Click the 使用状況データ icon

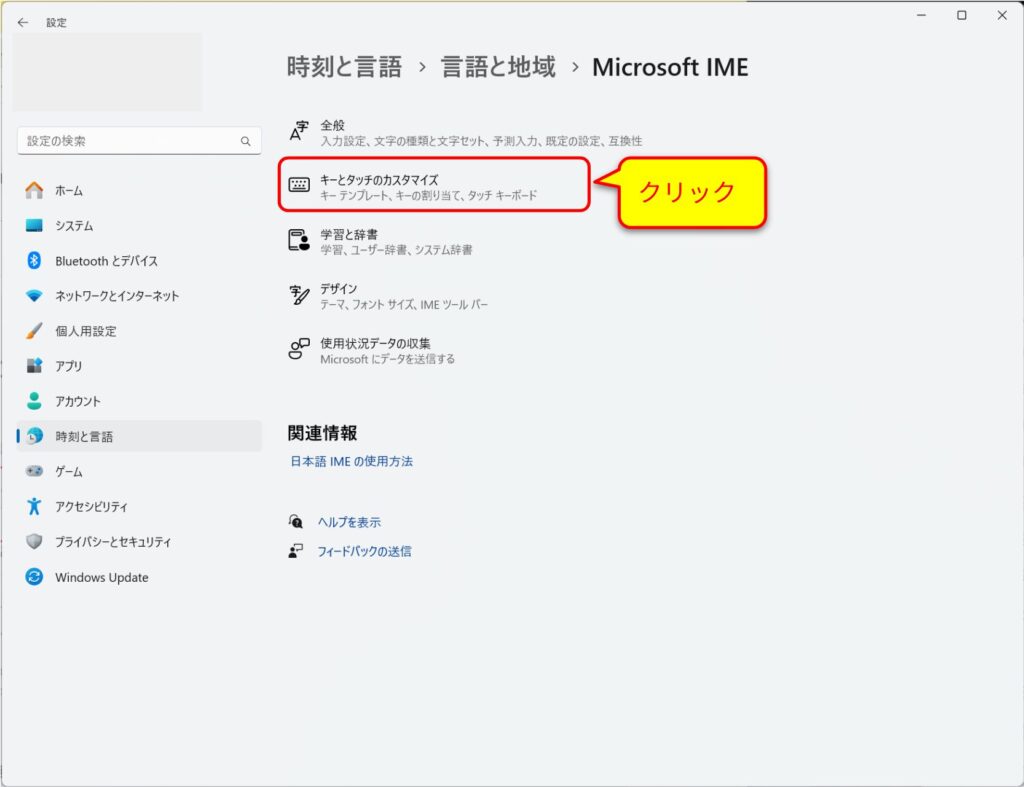[x=299, y=349]
